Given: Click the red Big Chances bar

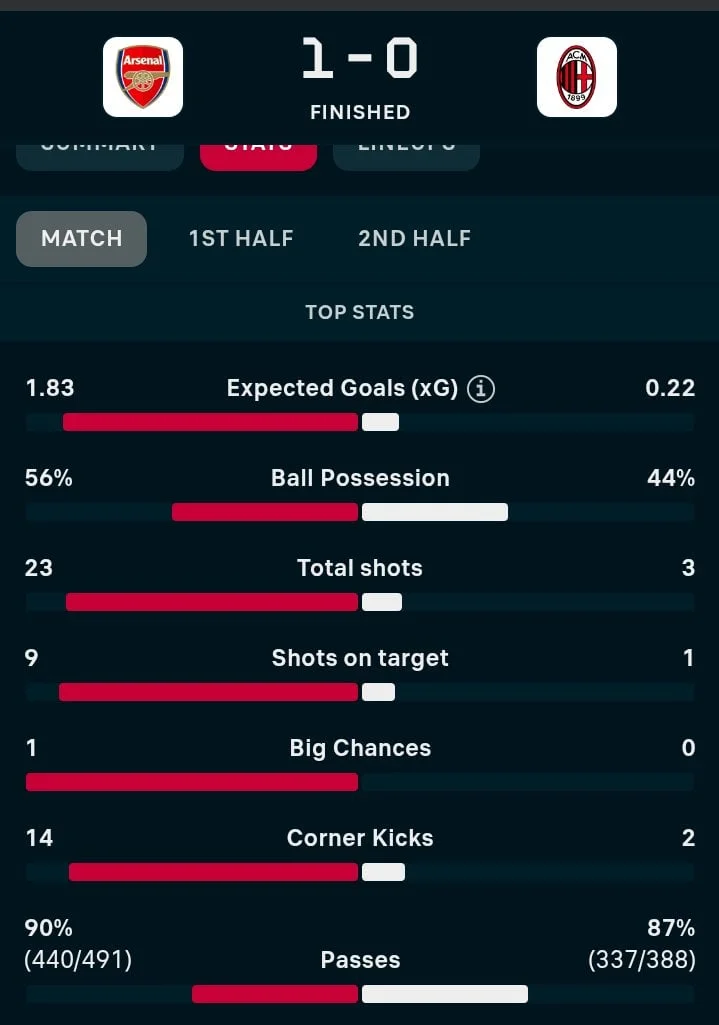Looking at the screenshot, I should click(192, 782).
